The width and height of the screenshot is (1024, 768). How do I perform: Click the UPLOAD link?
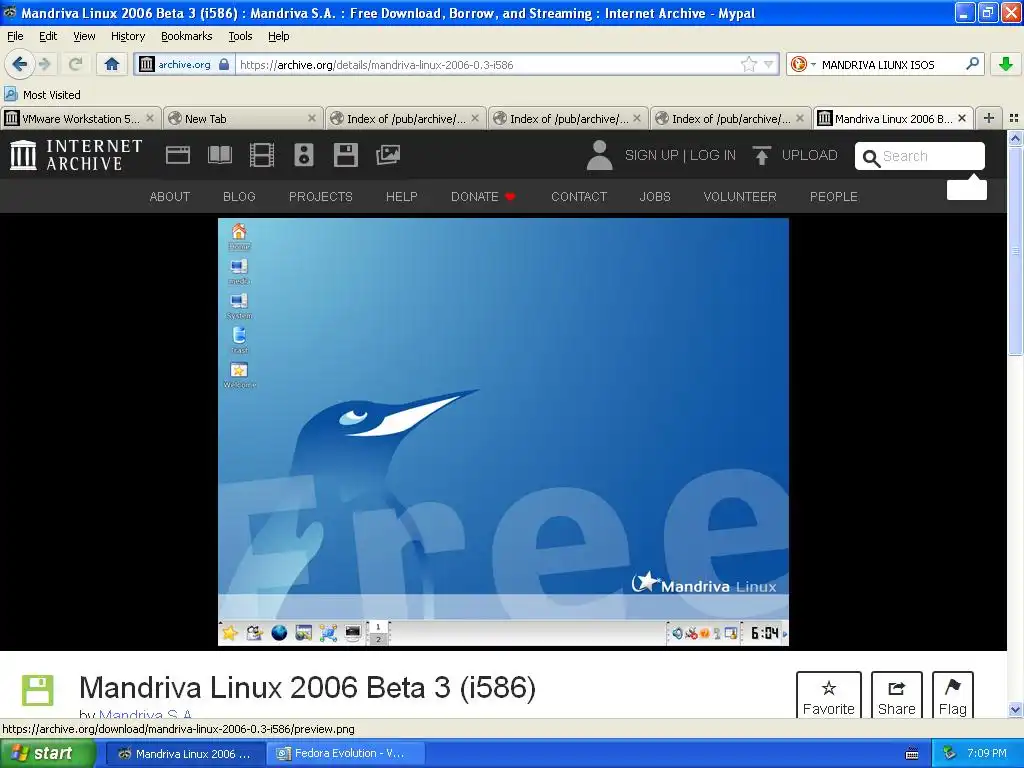(809, 155)
